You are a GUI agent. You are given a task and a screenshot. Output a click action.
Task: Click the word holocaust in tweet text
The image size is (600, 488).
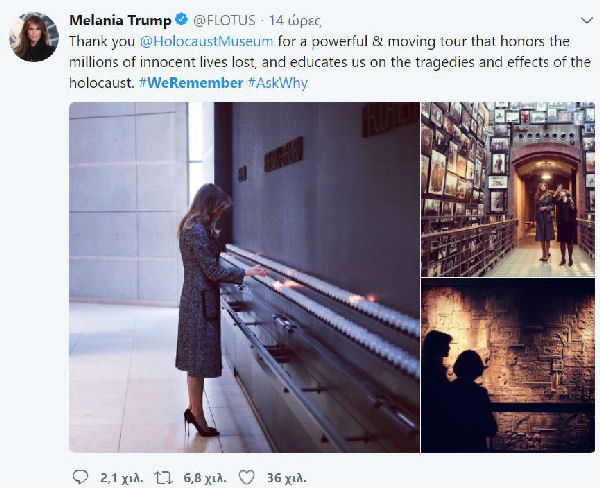(x=101, y=83)
